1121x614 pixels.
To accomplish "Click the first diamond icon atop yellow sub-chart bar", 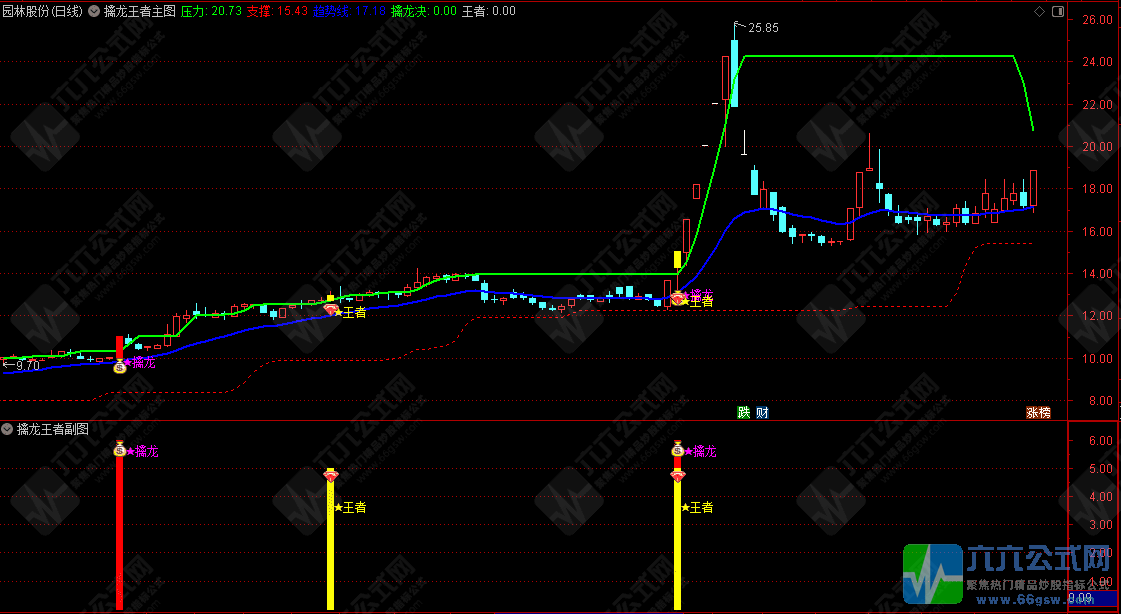I will [x=331, y=475].
